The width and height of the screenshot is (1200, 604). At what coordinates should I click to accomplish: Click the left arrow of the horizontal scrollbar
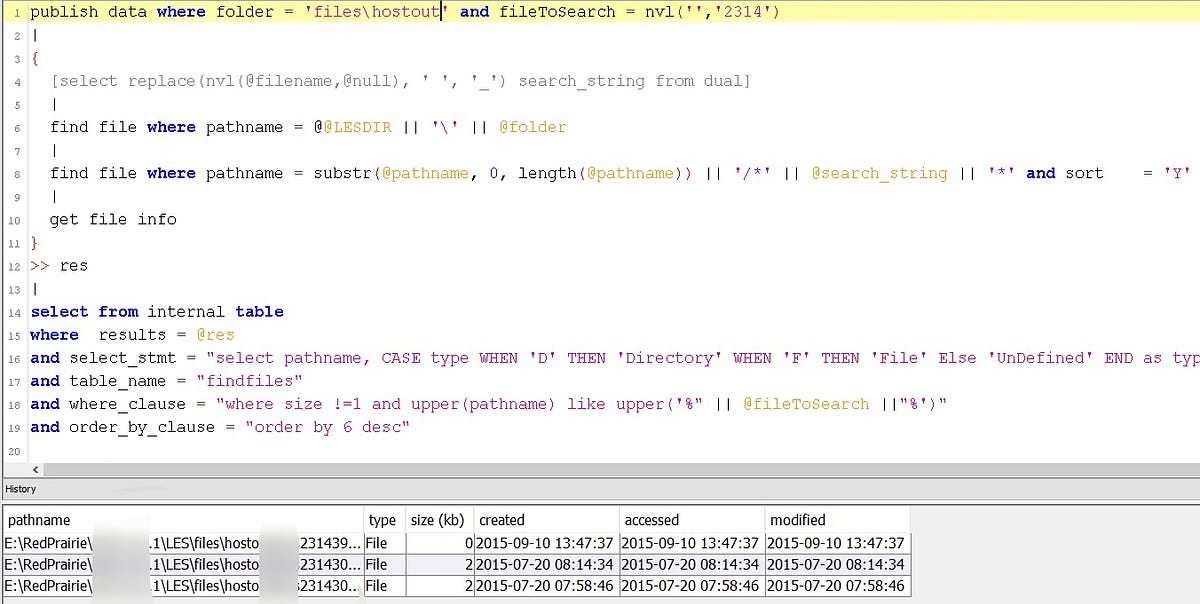tap(34, 469)
